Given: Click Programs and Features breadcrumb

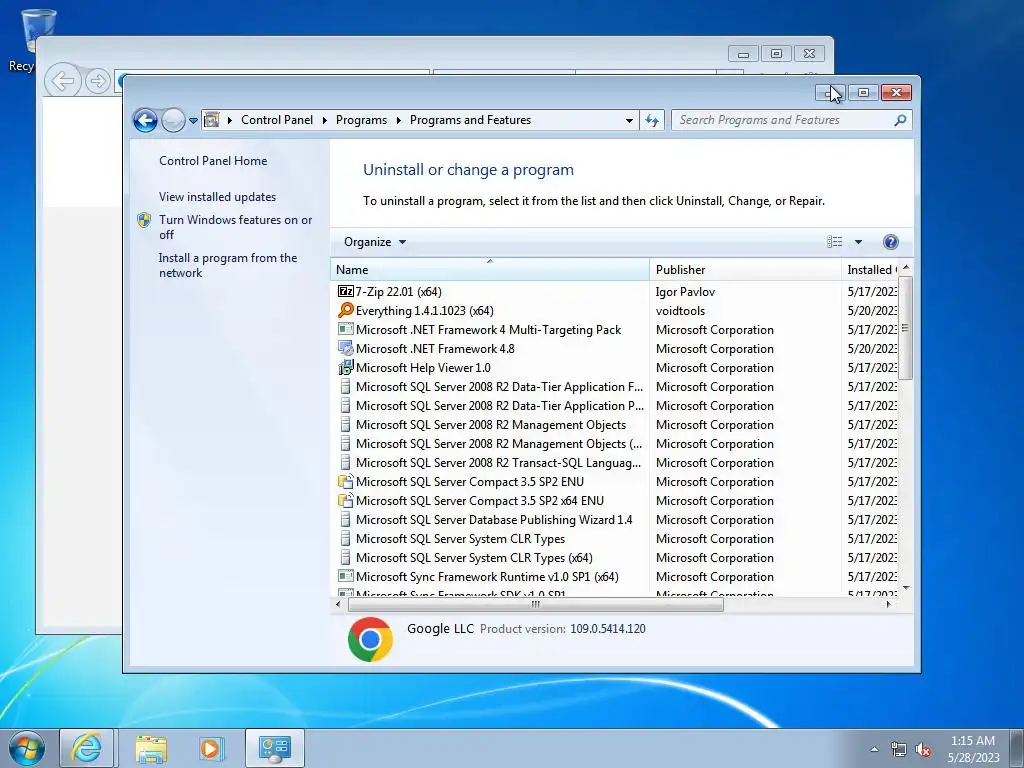Looking at the screenshot, I should 470,120.
